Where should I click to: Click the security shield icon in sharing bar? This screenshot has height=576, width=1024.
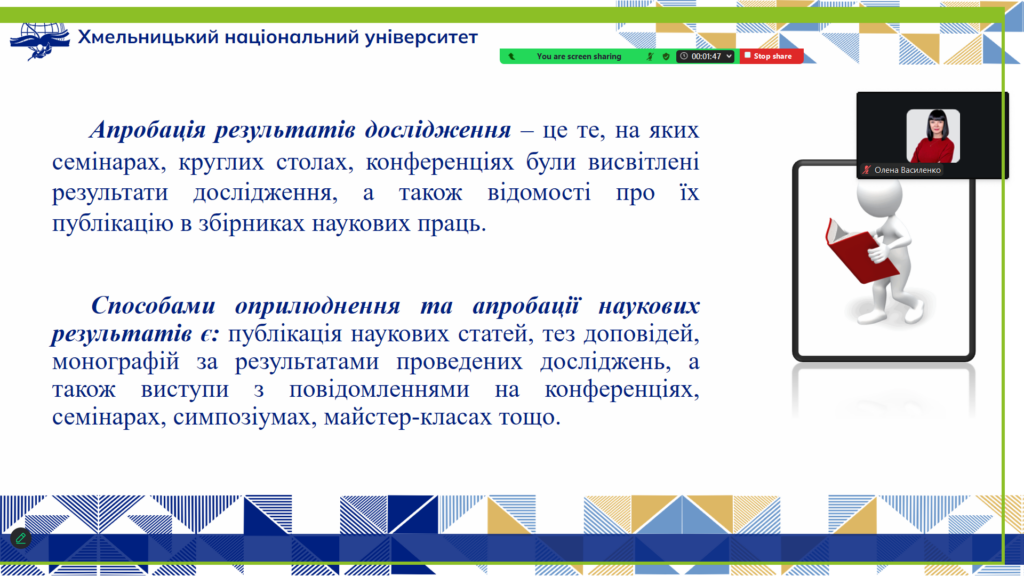point(666,57)
